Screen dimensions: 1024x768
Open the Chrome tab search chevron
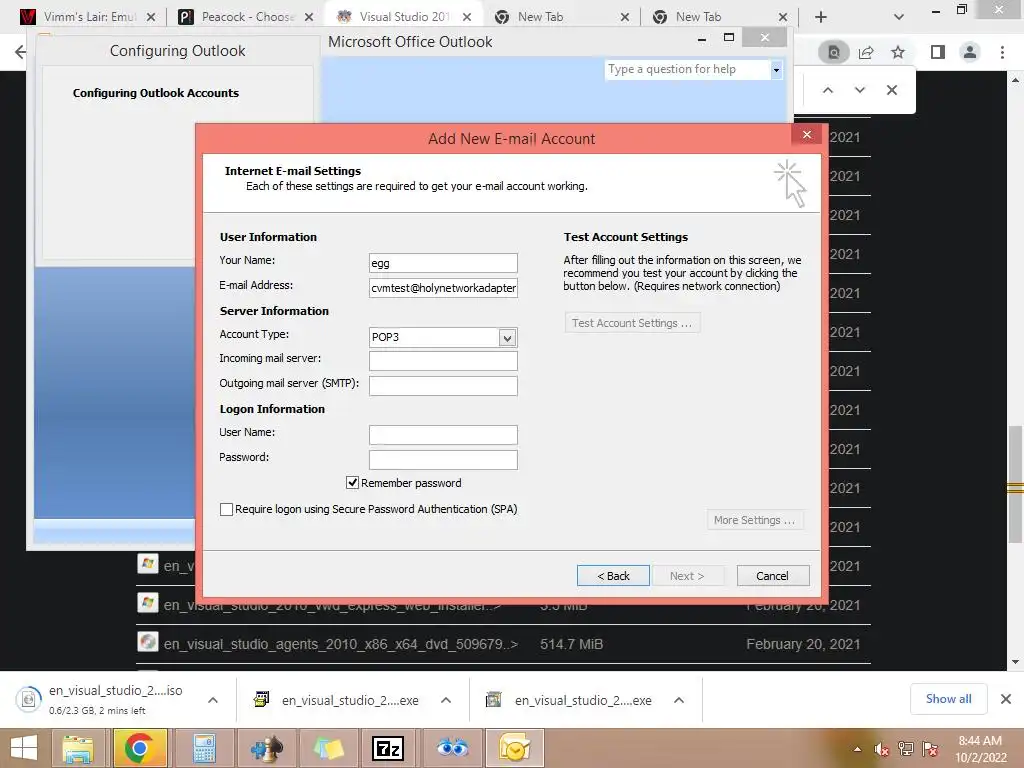pos(899,17)
